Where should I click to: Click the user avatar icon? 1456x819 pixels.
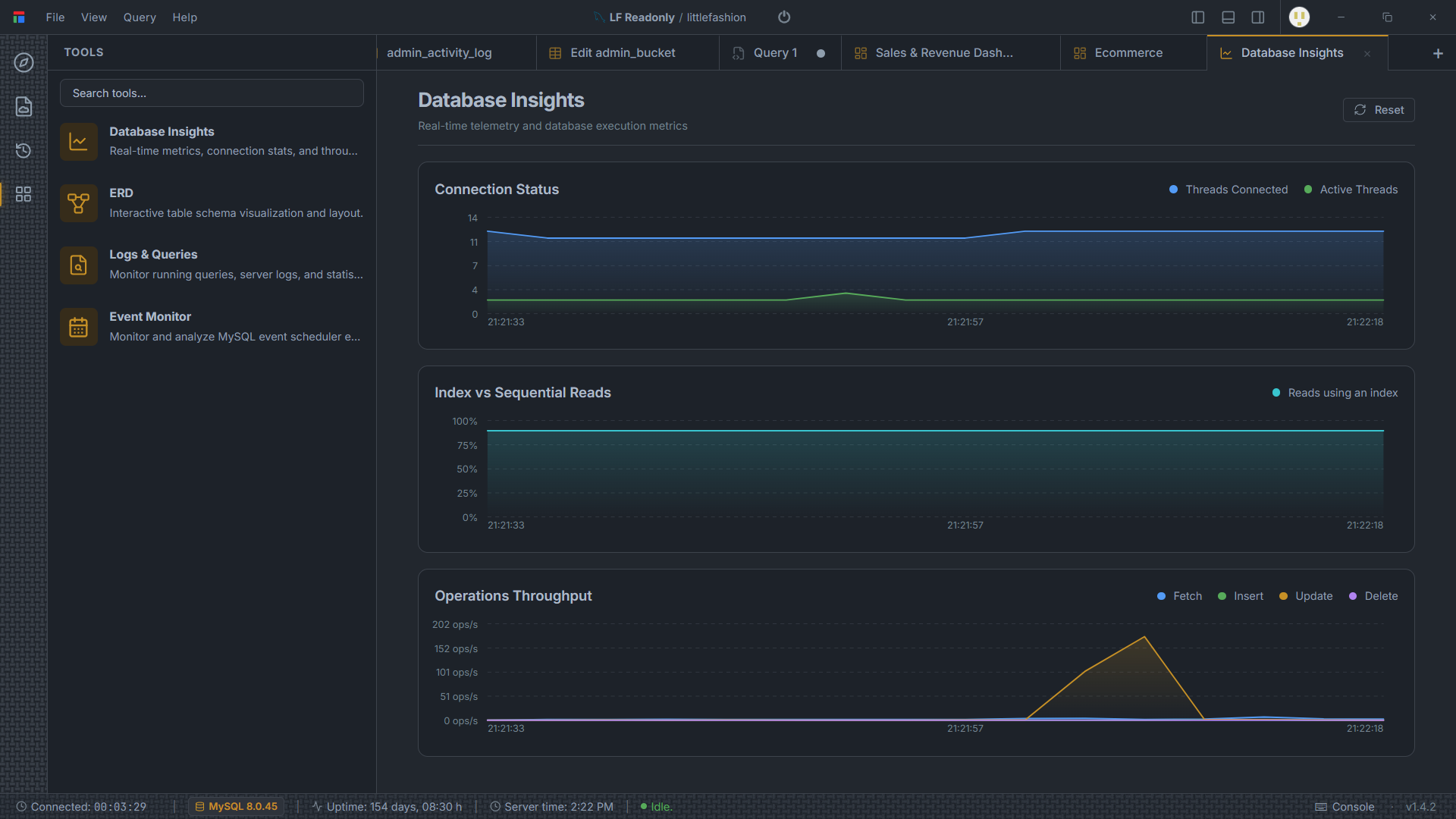[x=1300, y=17]
